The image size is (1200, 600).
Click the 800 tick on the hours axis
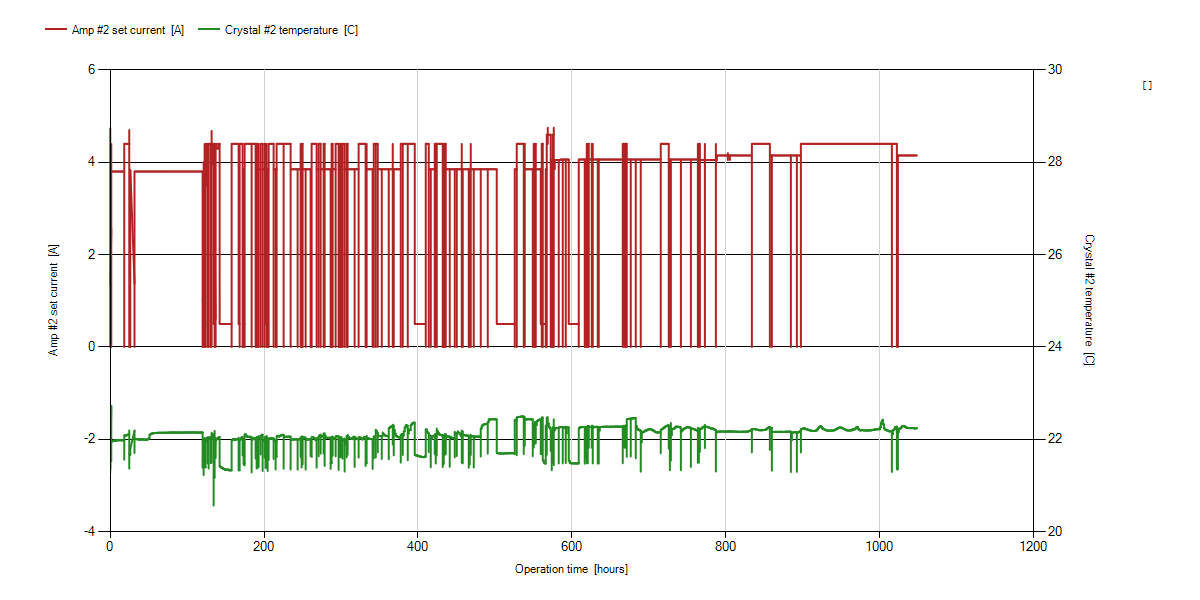pyautogui.click(x=726, y=547)
